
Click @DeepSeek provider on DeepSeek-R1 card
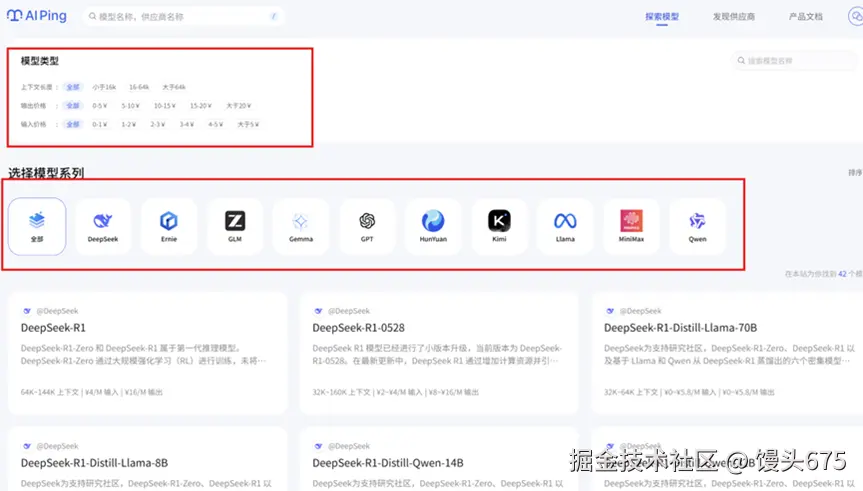point(57,311)
